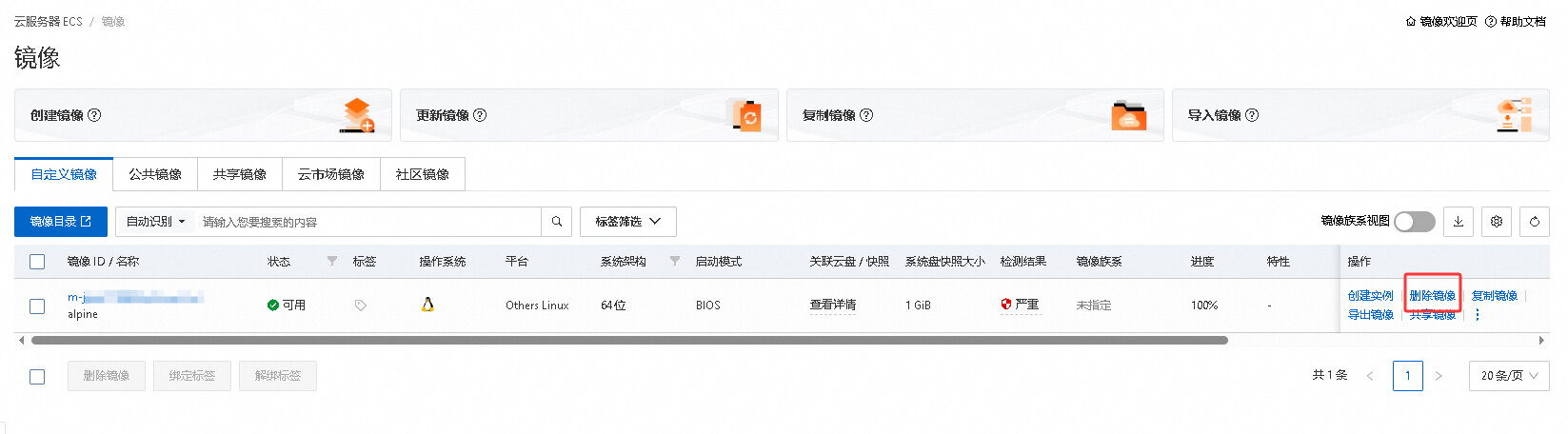Toggle the 镜像族系视图 switch
This screenshot has width=1568, height=434.
pyautogui.click(x=1414, y=222)
